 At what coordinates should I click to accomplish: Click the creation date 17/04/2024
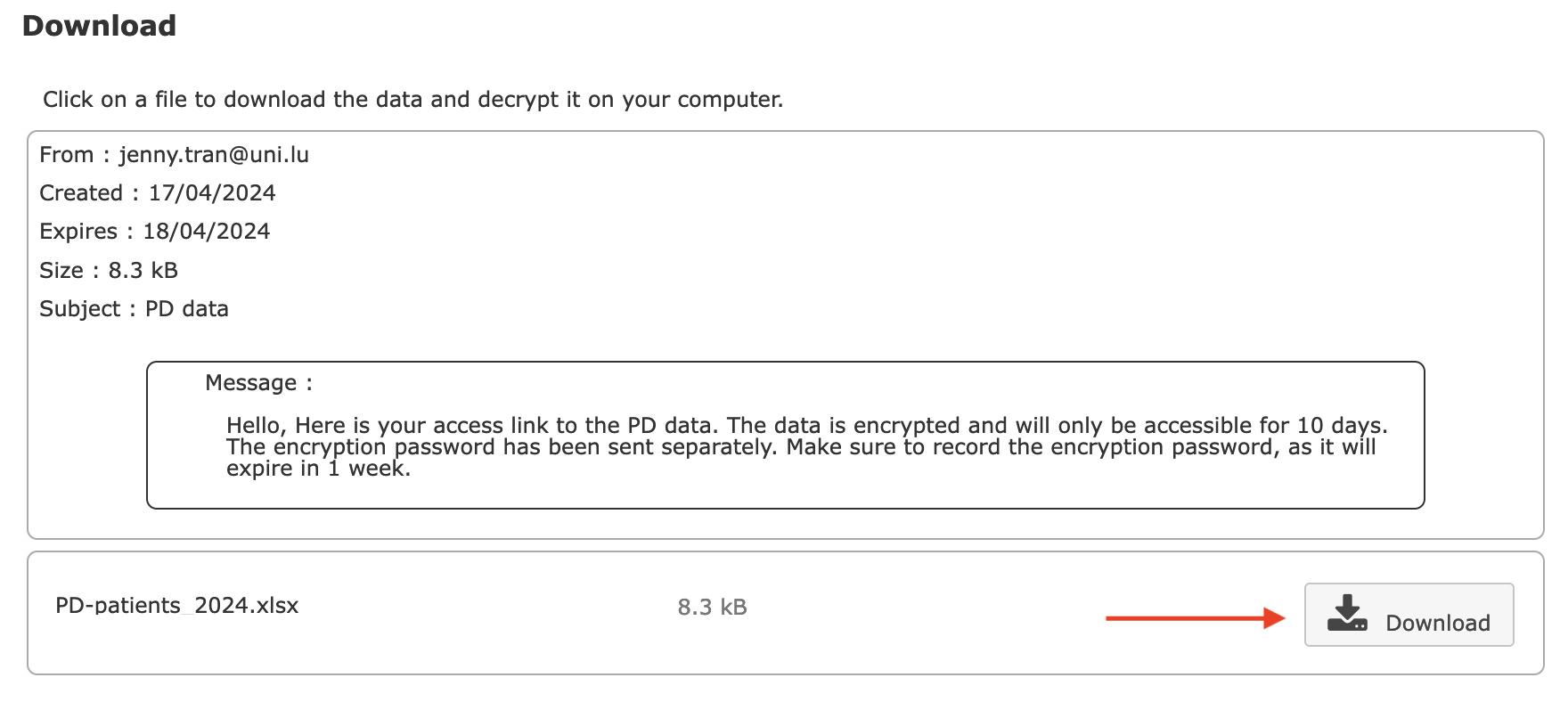pos(212,193)
